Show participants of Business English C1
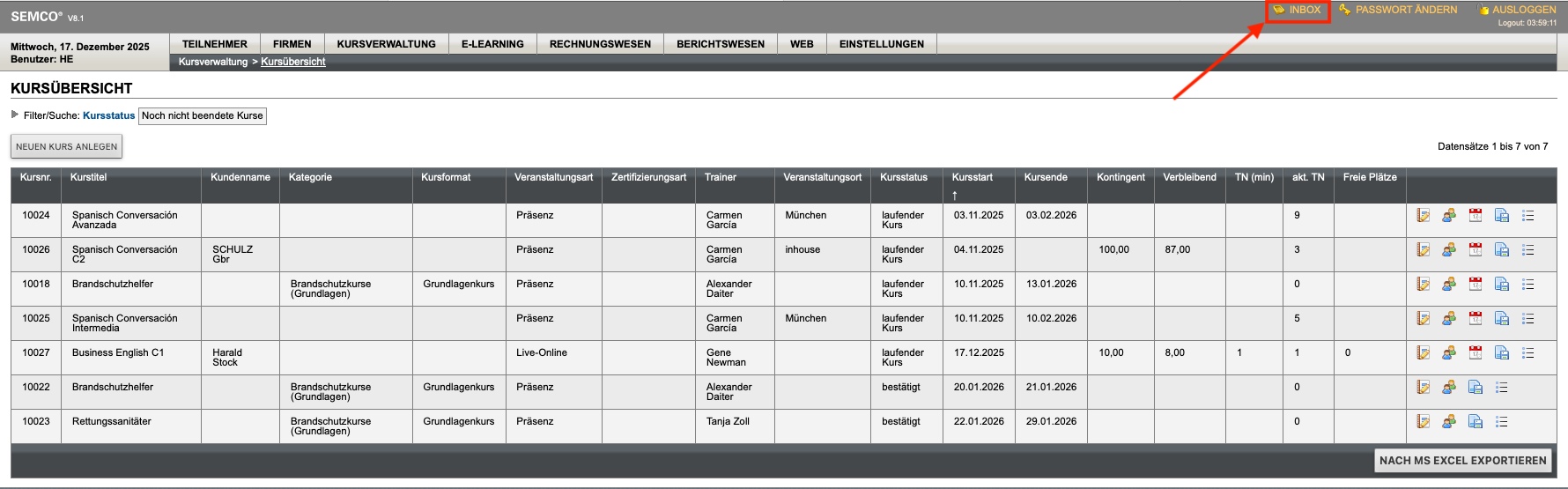 tap(1449, 353)
